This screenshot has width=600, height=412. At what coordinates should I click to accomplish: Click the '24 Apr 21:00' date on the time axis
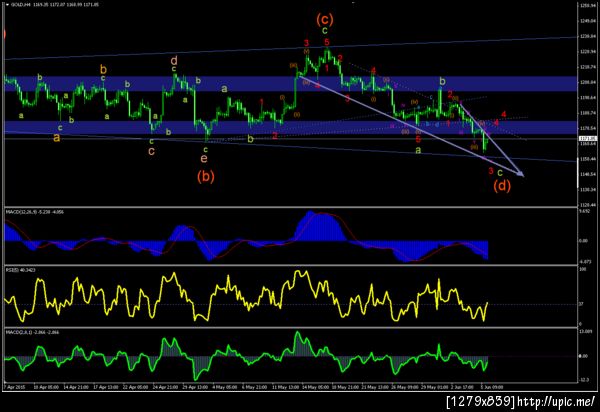(165, 387)
